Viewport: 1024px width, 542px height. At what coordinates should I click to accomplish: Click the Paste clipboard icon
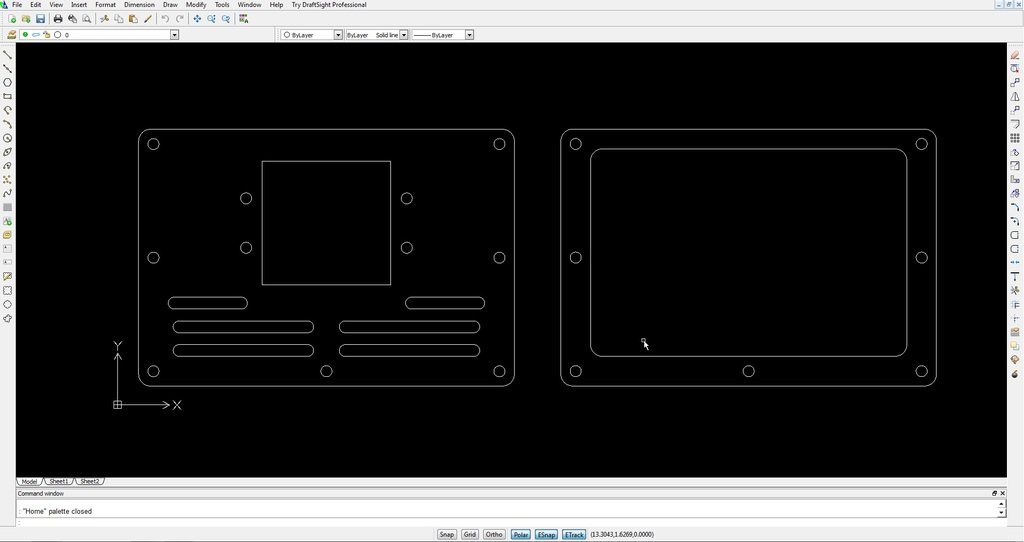tap(133, 19)
